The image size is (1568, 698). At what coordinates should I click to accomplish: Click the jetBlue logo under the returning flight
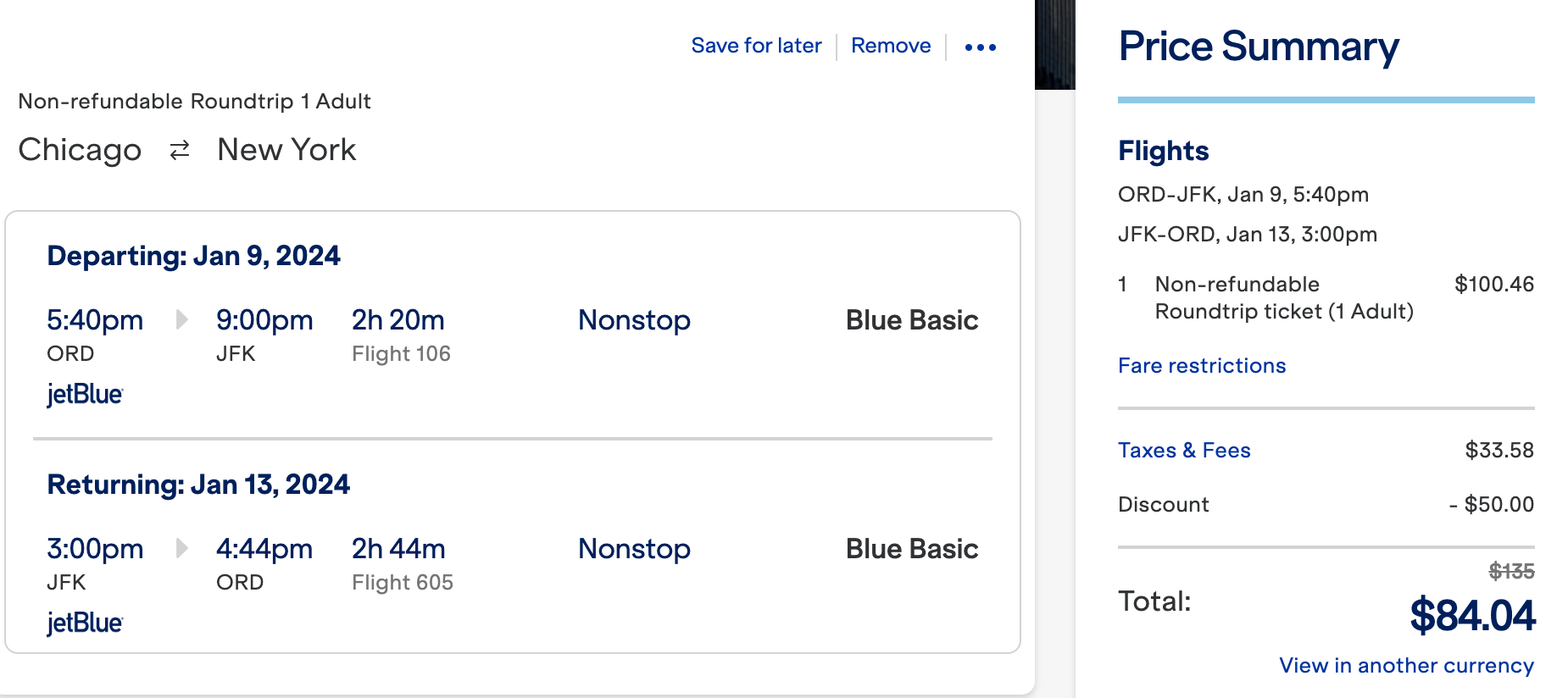point(85,623)
